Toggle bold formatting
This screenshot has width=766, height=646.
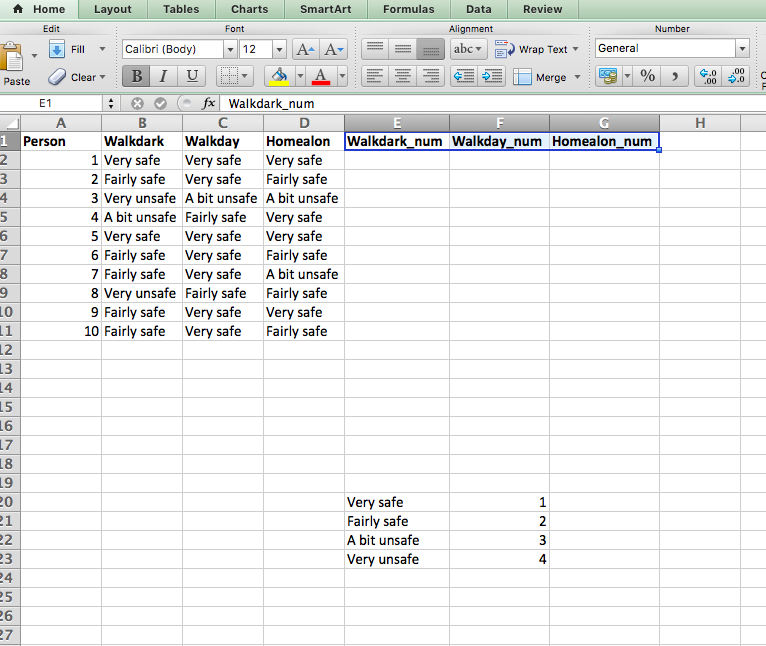135,76
